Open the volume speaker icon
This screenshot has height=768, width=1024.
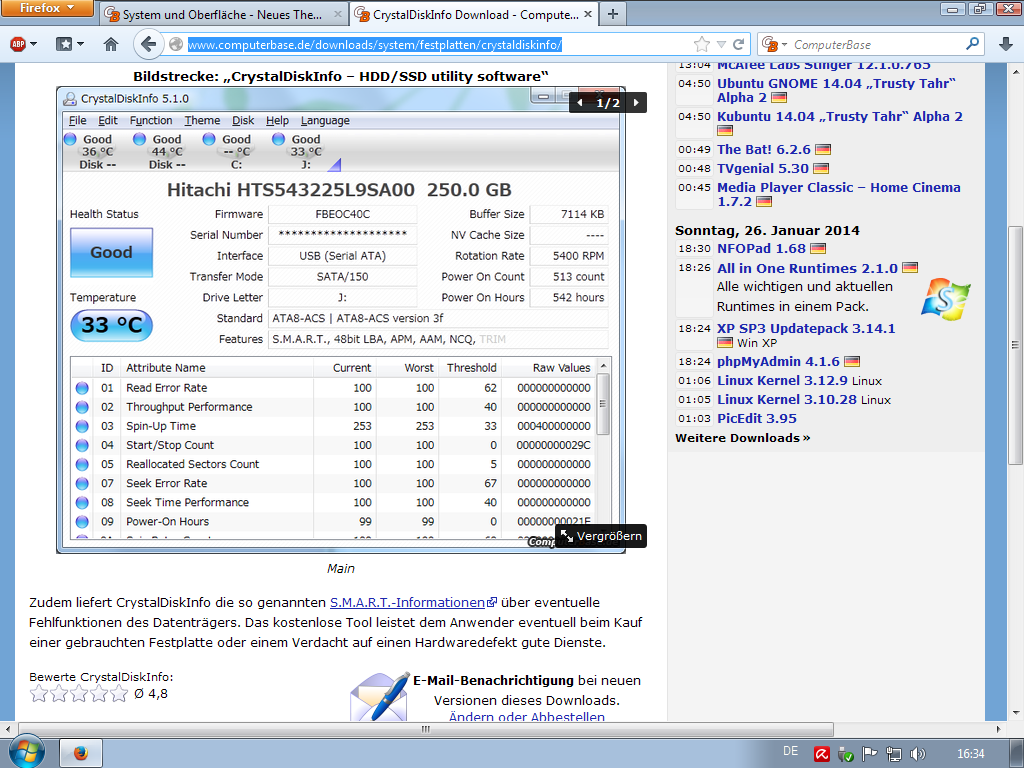point(918,754)
